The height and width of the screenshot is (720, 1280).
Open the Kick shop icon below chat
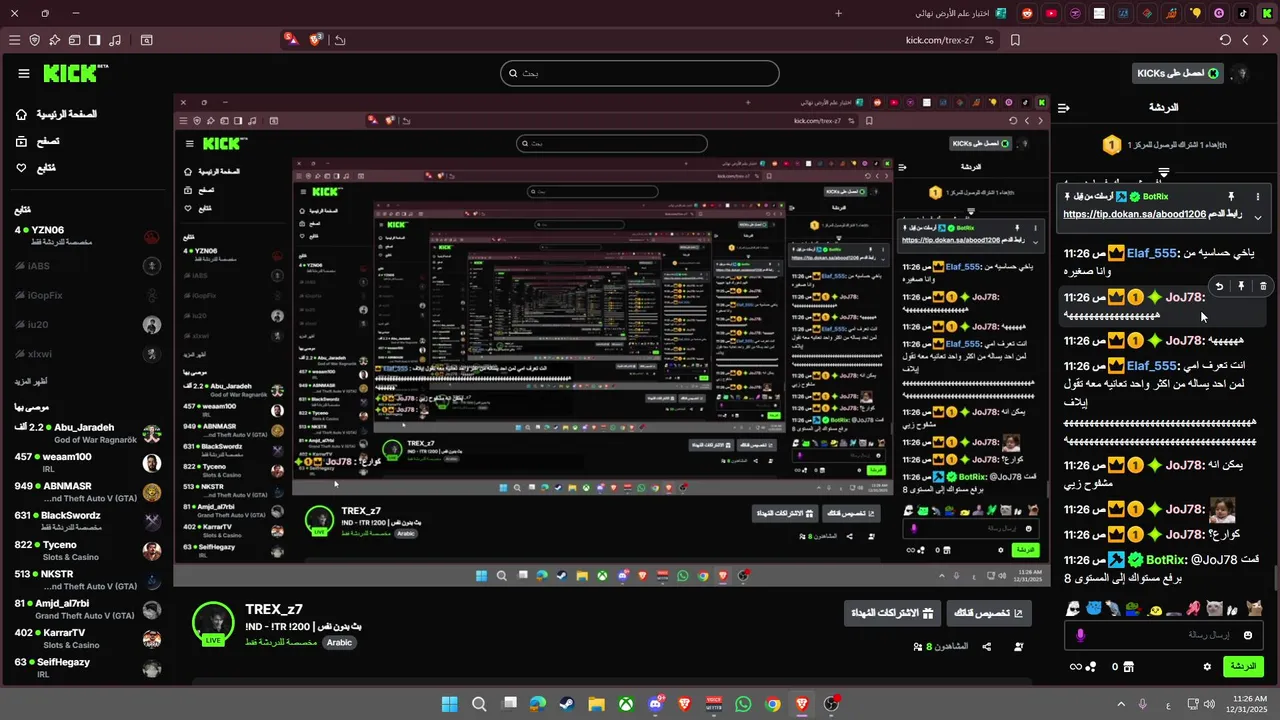[x=1128, y=666]
